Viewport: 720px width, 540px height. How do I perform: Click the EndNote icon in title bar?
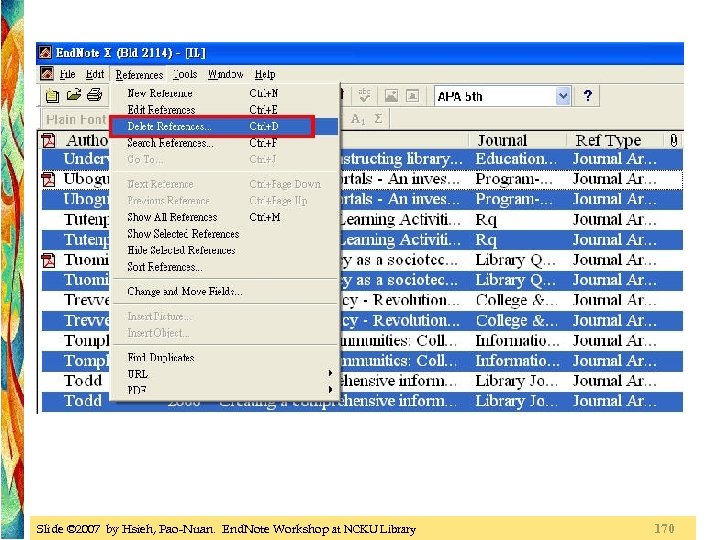[x=45, y=53]
